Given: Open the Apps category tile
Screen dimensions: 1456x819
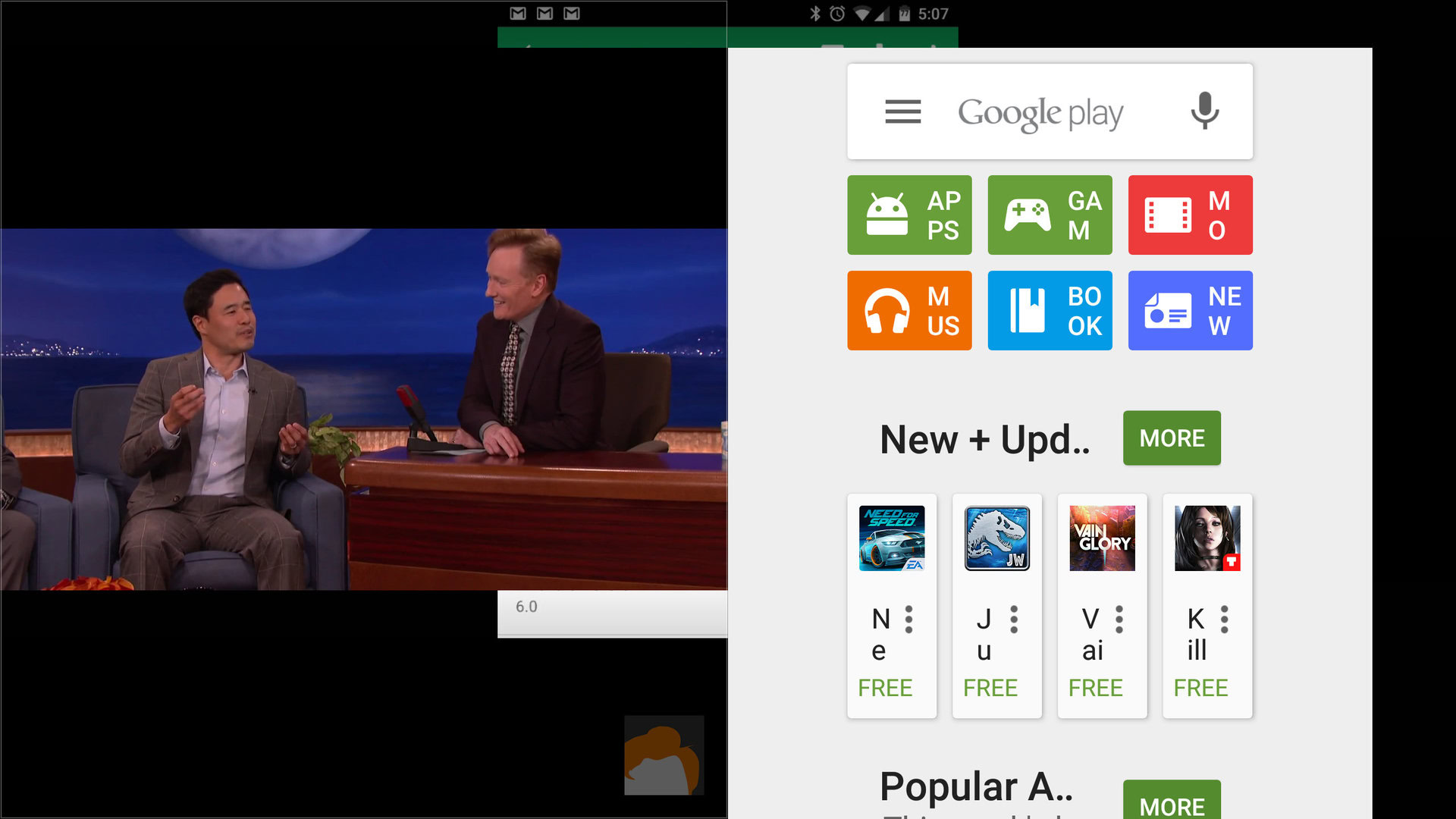Looking at the screenshot, I should (x=909, y=215).
